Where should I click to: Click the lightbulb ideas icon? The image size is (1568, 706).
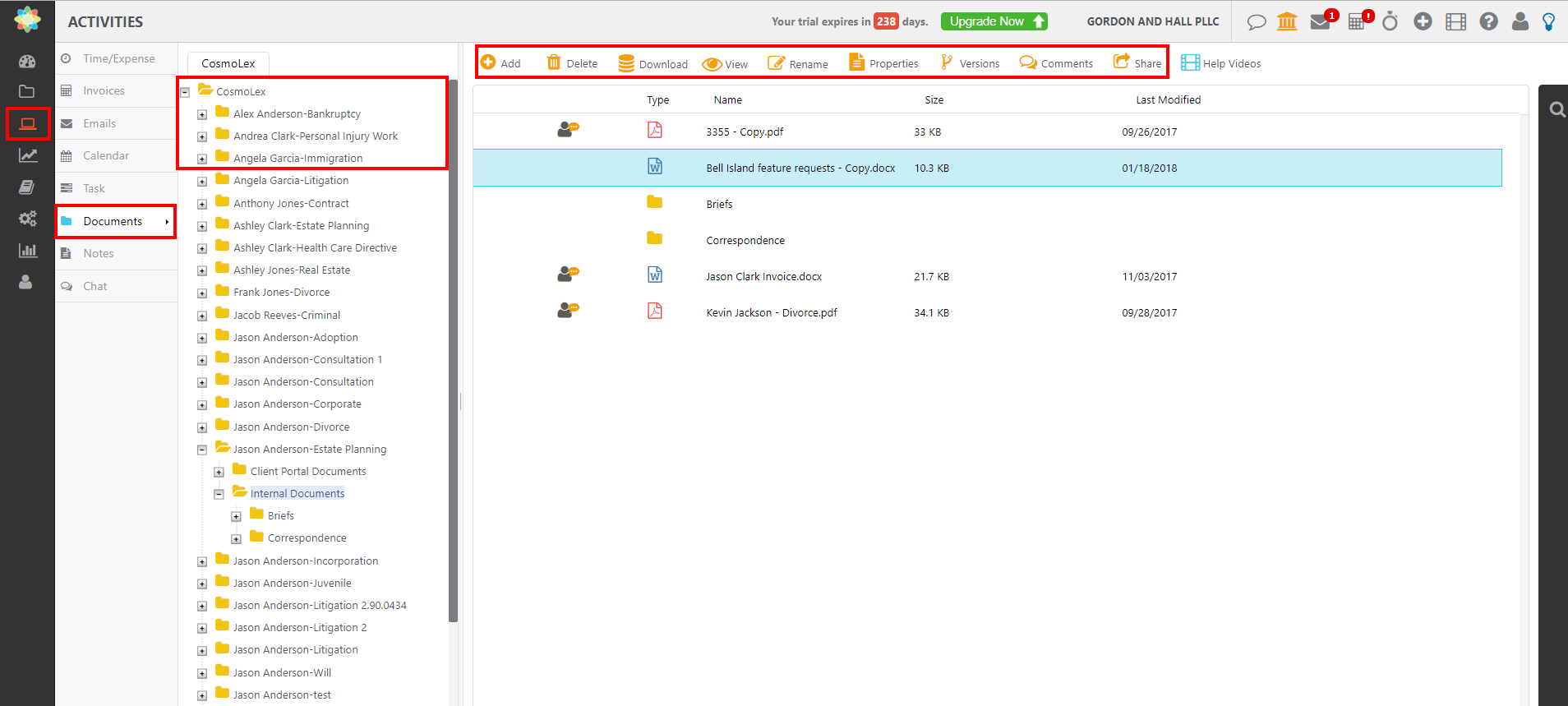pyautogui.click(x=1548, y=21)
